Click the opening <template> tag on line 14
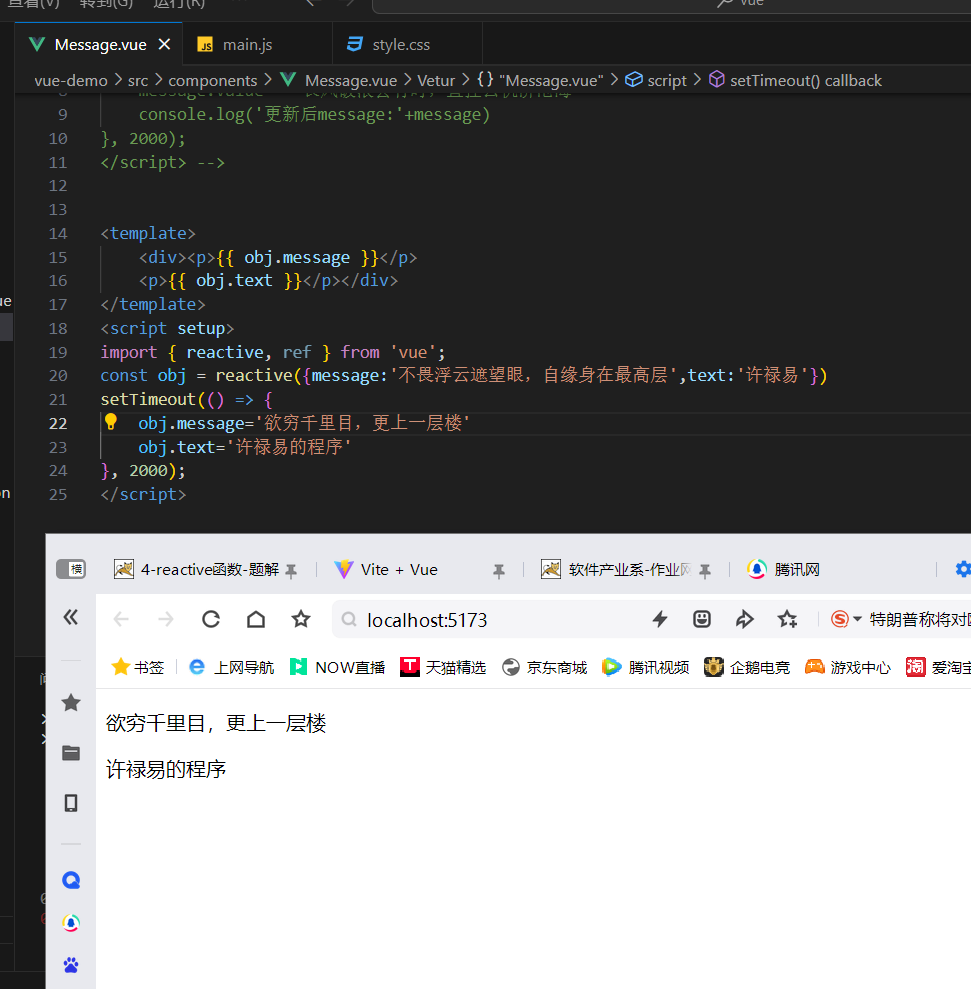971x989 pixels. pyautogui.click(x=148, y=233)
